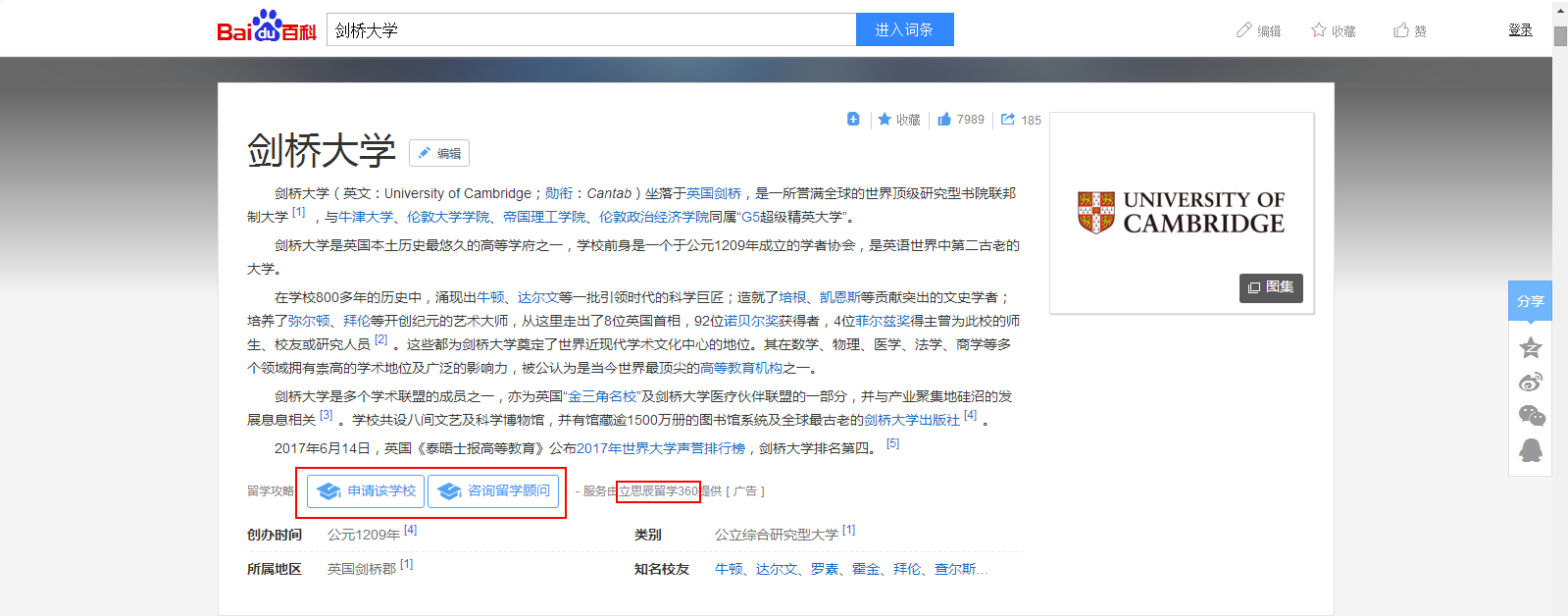Click reference [1] after 英国剑桥郡

[406, 565]
